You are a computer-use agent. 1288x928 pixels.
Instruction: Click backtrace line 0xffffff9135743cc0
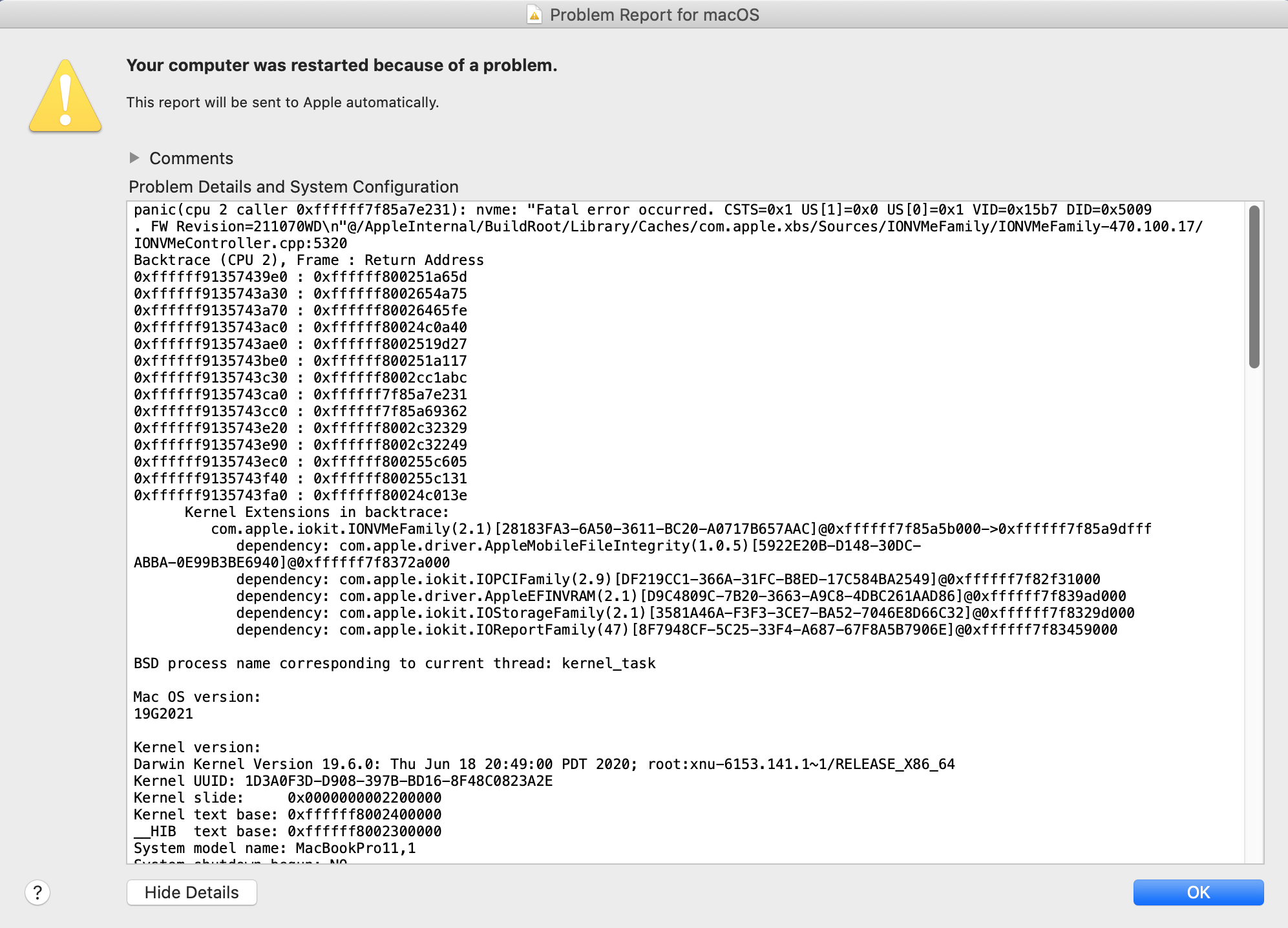point(301,411)
